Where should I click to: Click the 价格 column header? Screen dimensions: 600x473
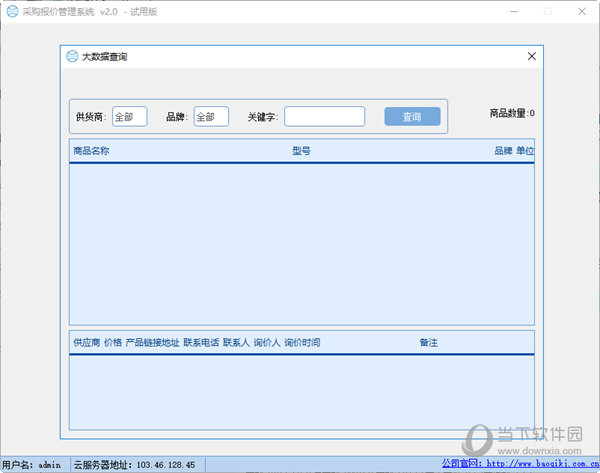click(113, 343)
